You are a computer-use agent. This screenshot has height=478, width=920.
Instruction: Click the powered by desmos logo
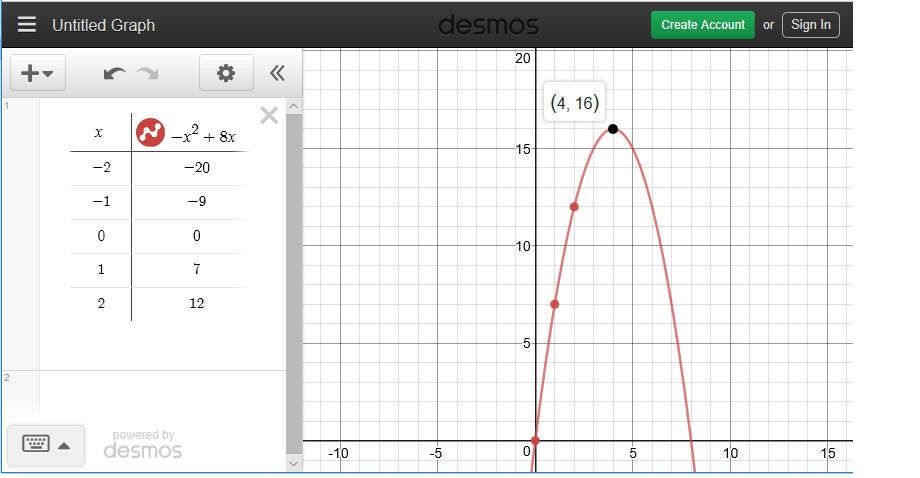pyautogui.click(x=143, y=445)
